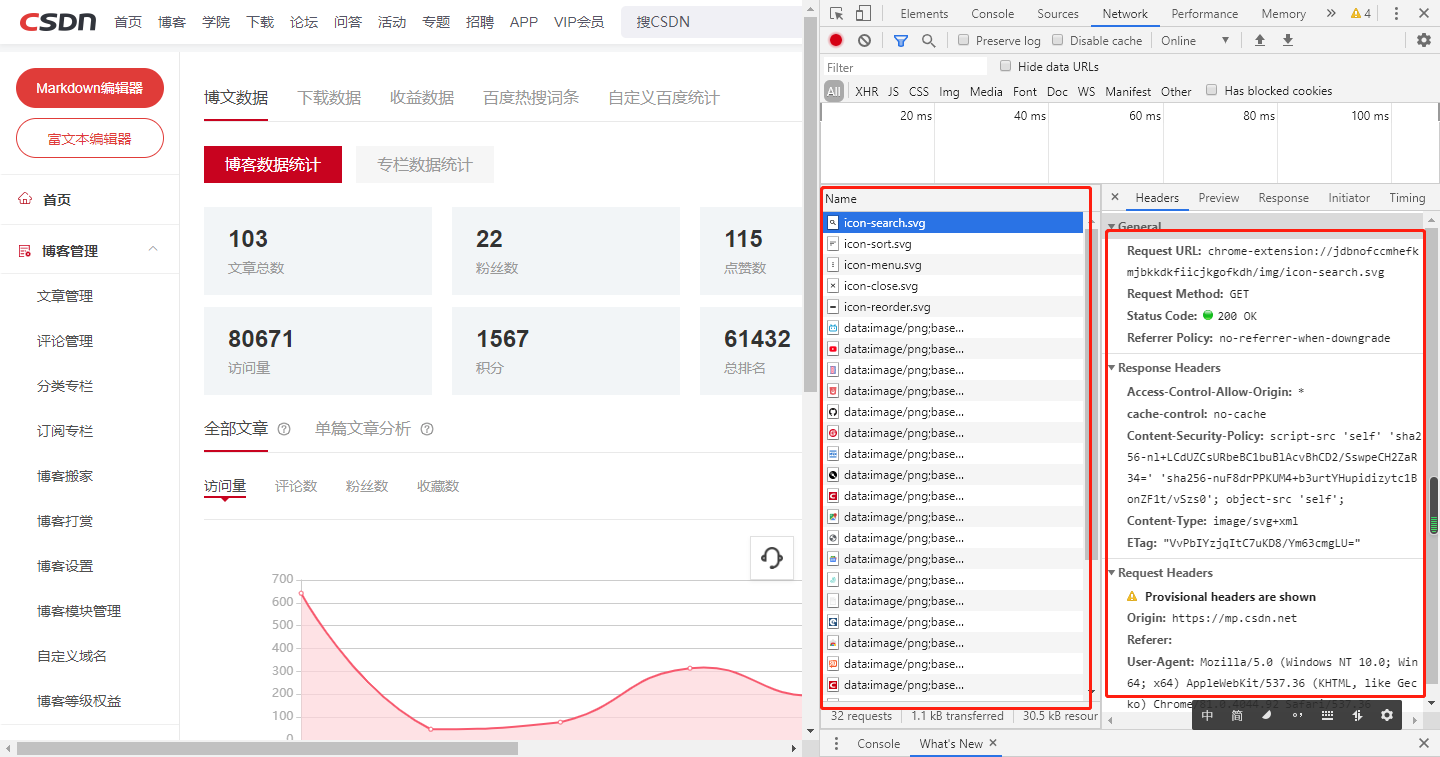Open the Markdown编辑器 button

coord(89,88)
